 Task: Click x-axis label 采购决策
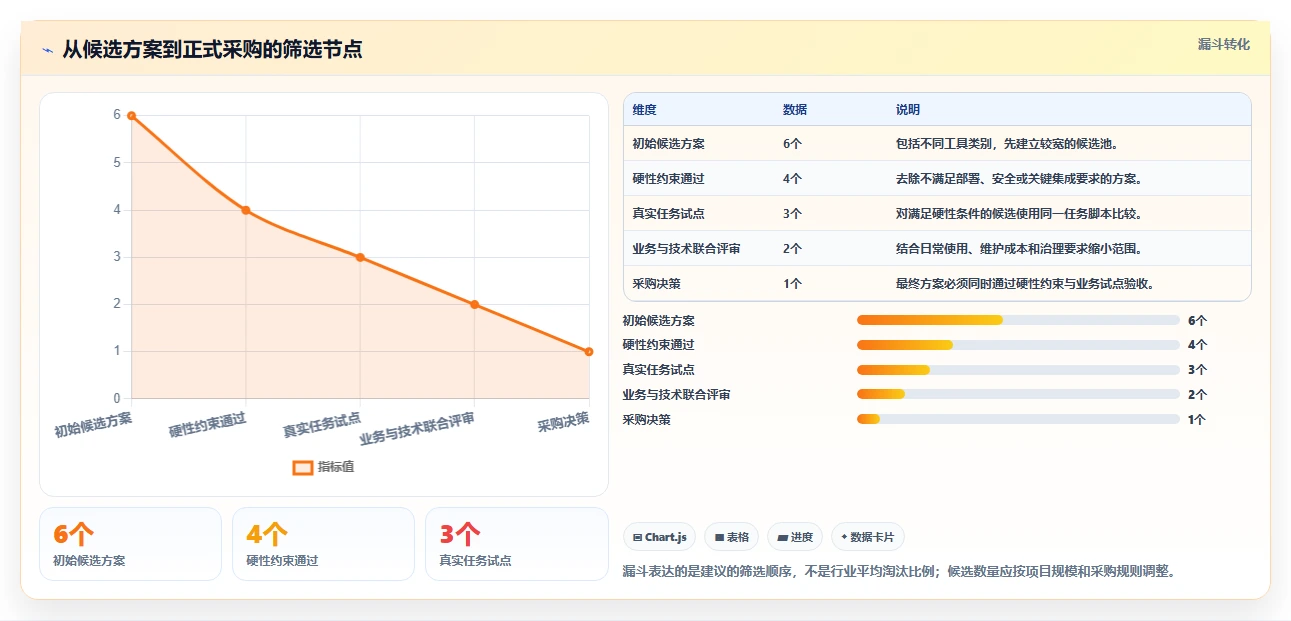coord(563,421)
